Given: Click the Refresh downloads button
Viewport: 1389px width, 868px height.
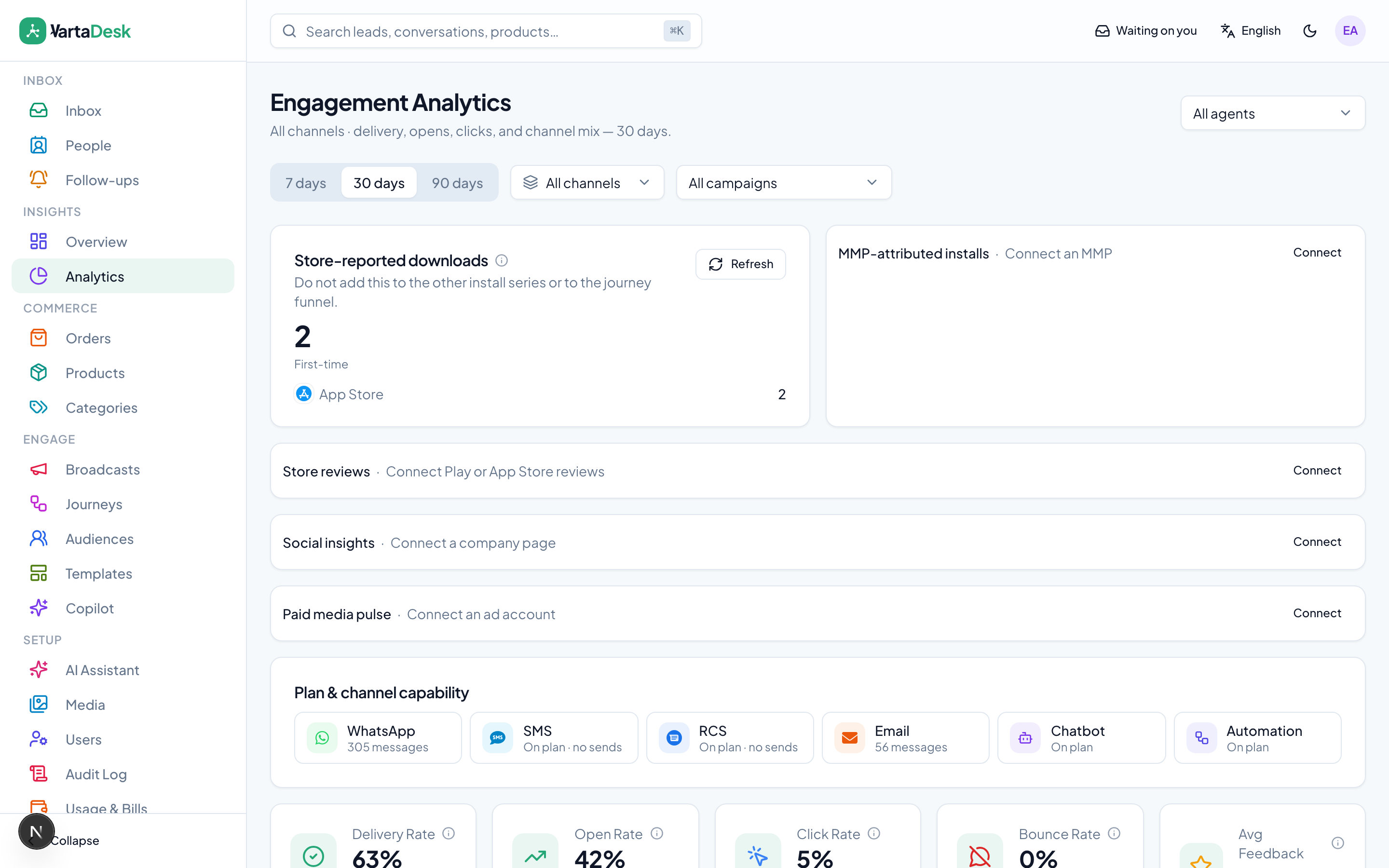Looking at the screenshot, I should 740,264.
